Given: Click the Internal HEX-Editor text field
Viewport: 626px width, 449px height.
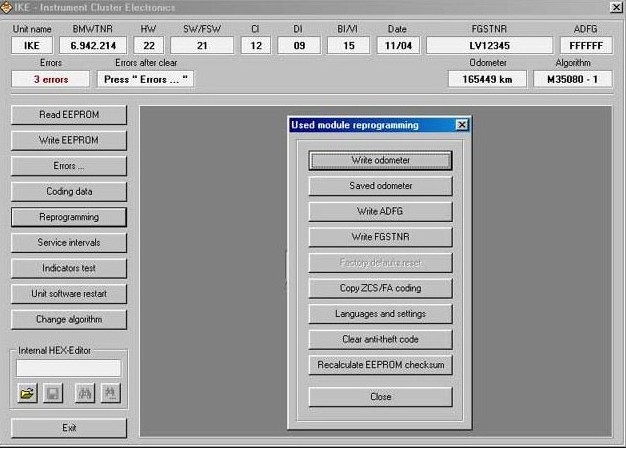Looking at the screenshot, I should pyautogui.click(x=68, y=368).
